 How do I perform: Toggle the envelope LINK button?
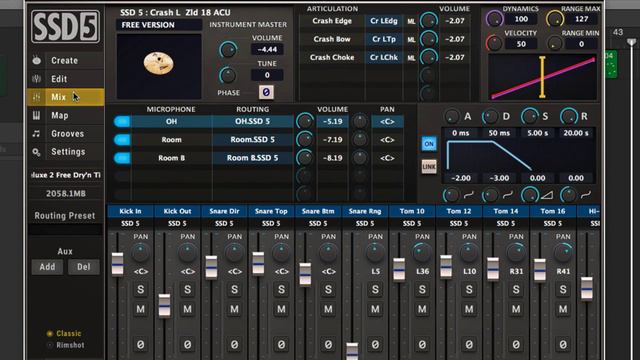tap(429, 167)
